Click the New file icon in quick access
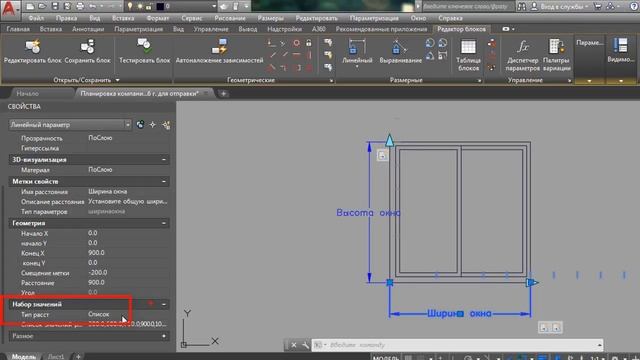This screenshot has height=360, width=640. [30, 6]
